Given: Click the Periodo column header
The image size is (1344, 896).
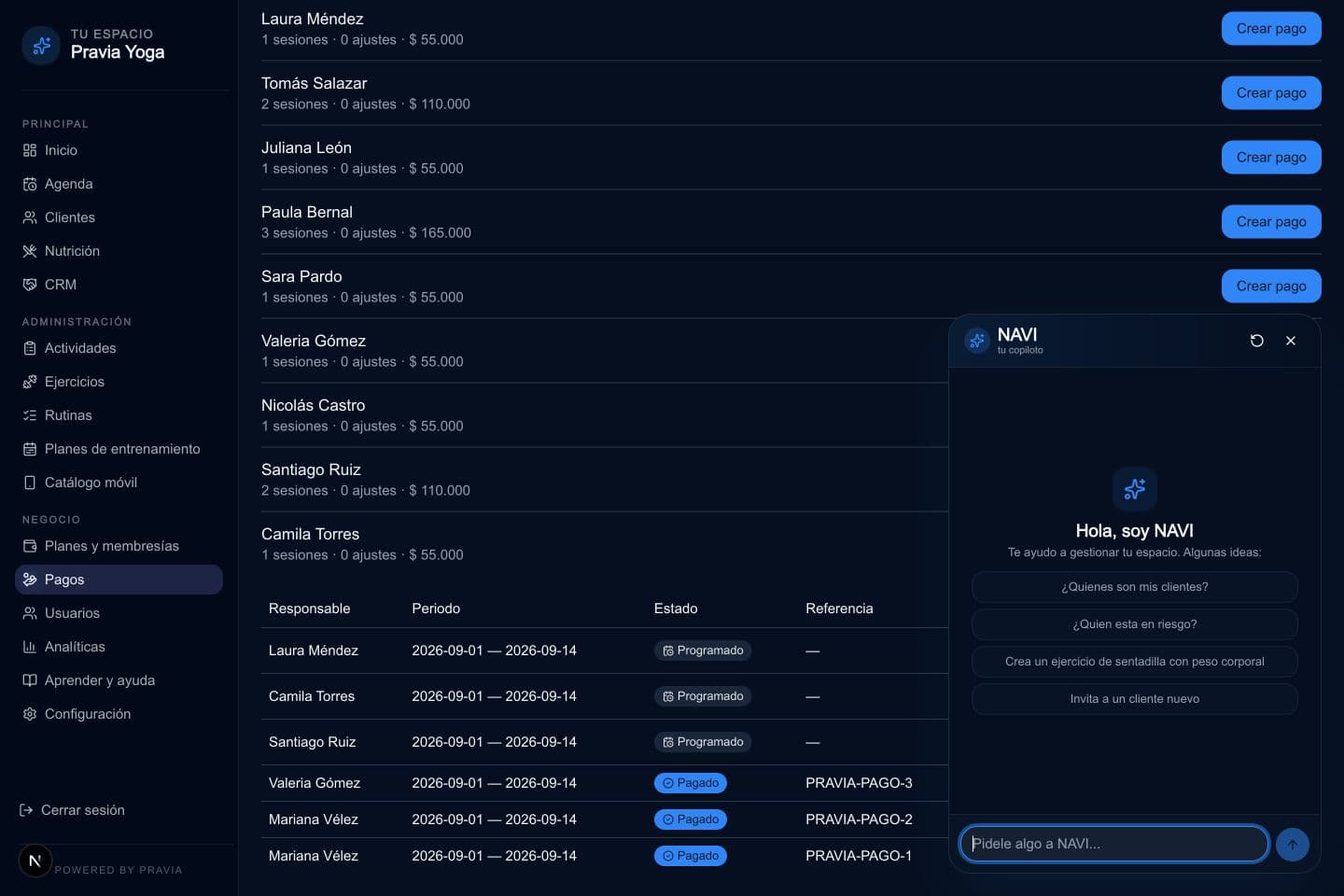Looking at the screenshot, I should [x=436, y=609].
